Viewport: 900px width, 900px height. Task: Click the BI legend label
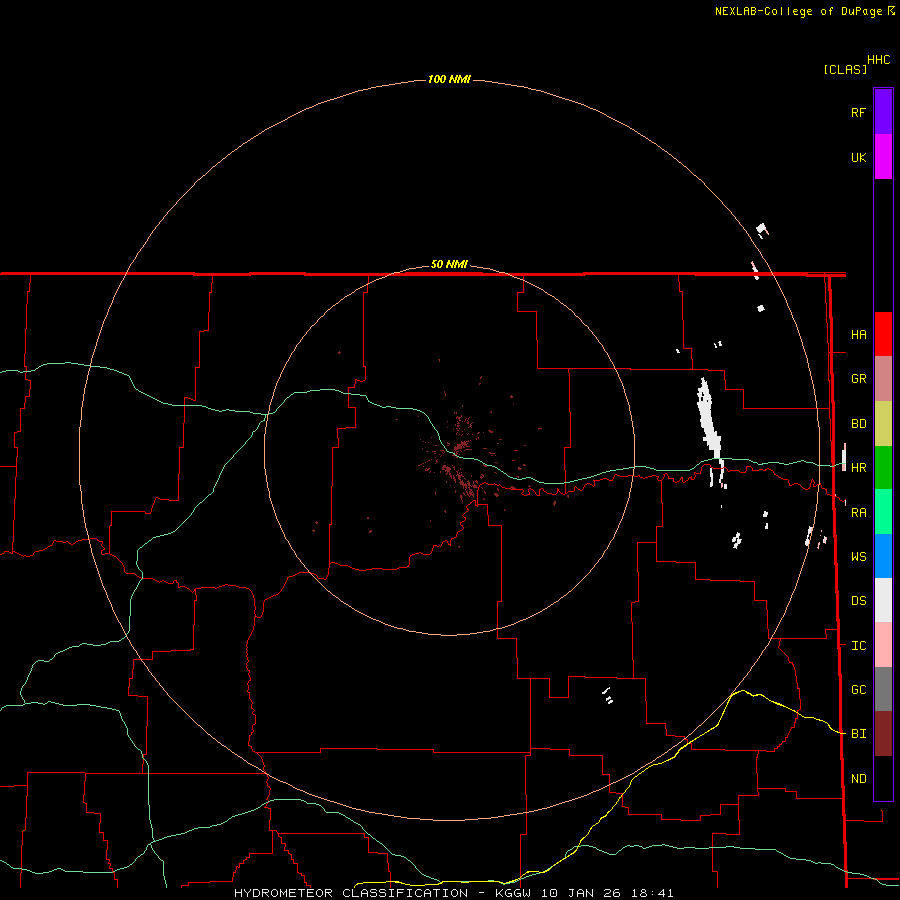click(858, 734)
